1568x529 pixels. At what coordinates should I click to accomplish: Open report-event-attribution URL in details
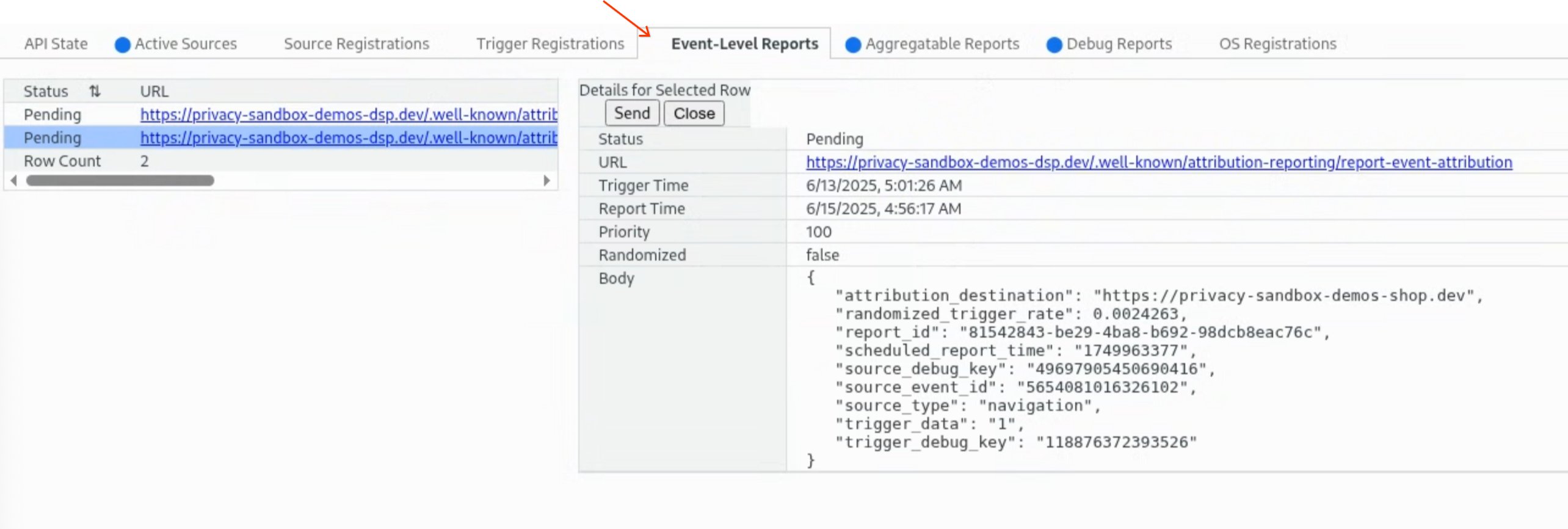[1158, 162]
